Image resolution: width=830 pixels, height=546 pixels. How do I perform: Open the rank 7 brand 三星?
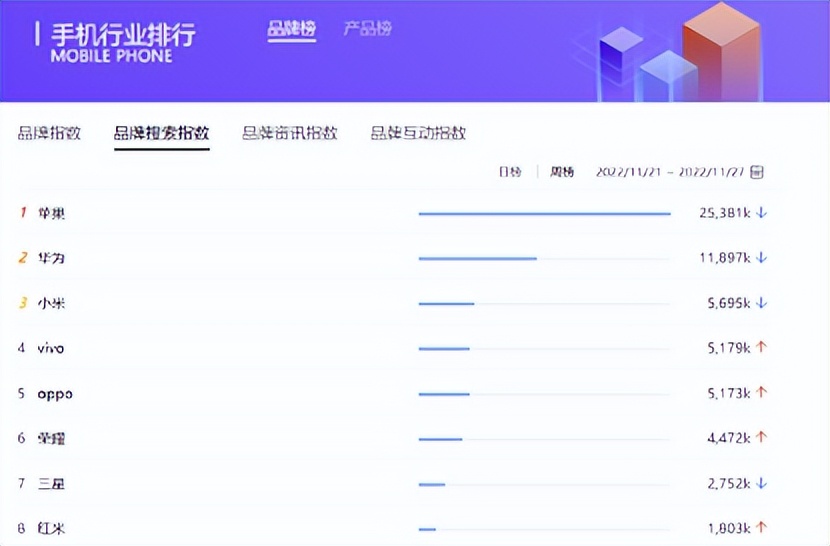(51, 484)
